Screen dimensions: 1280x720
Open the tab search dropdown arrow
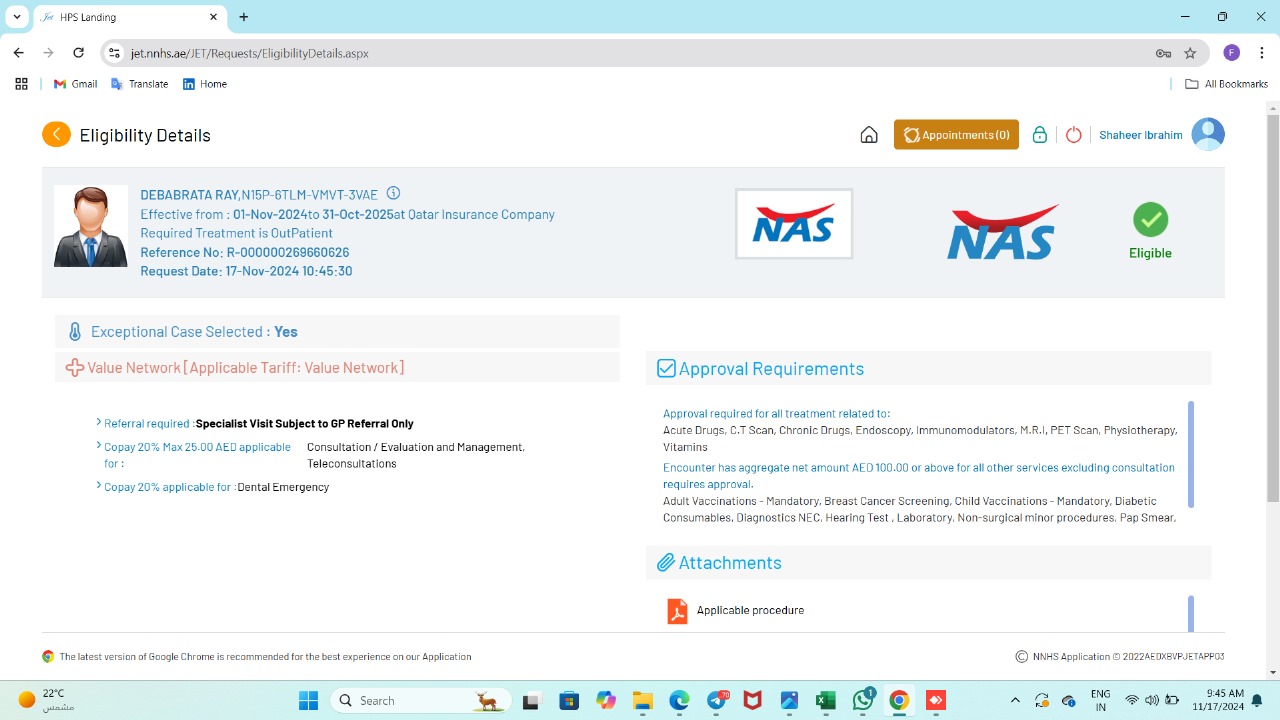(x=17, y=17)
